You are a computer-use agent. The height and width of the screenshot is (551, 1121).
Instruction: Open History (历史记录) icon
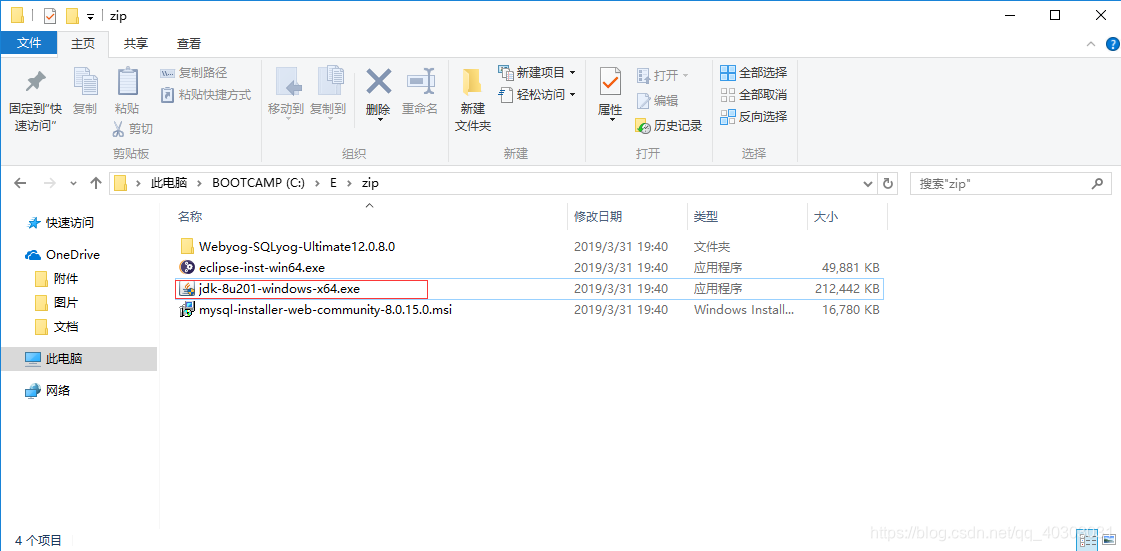click(x=643, y=126)
